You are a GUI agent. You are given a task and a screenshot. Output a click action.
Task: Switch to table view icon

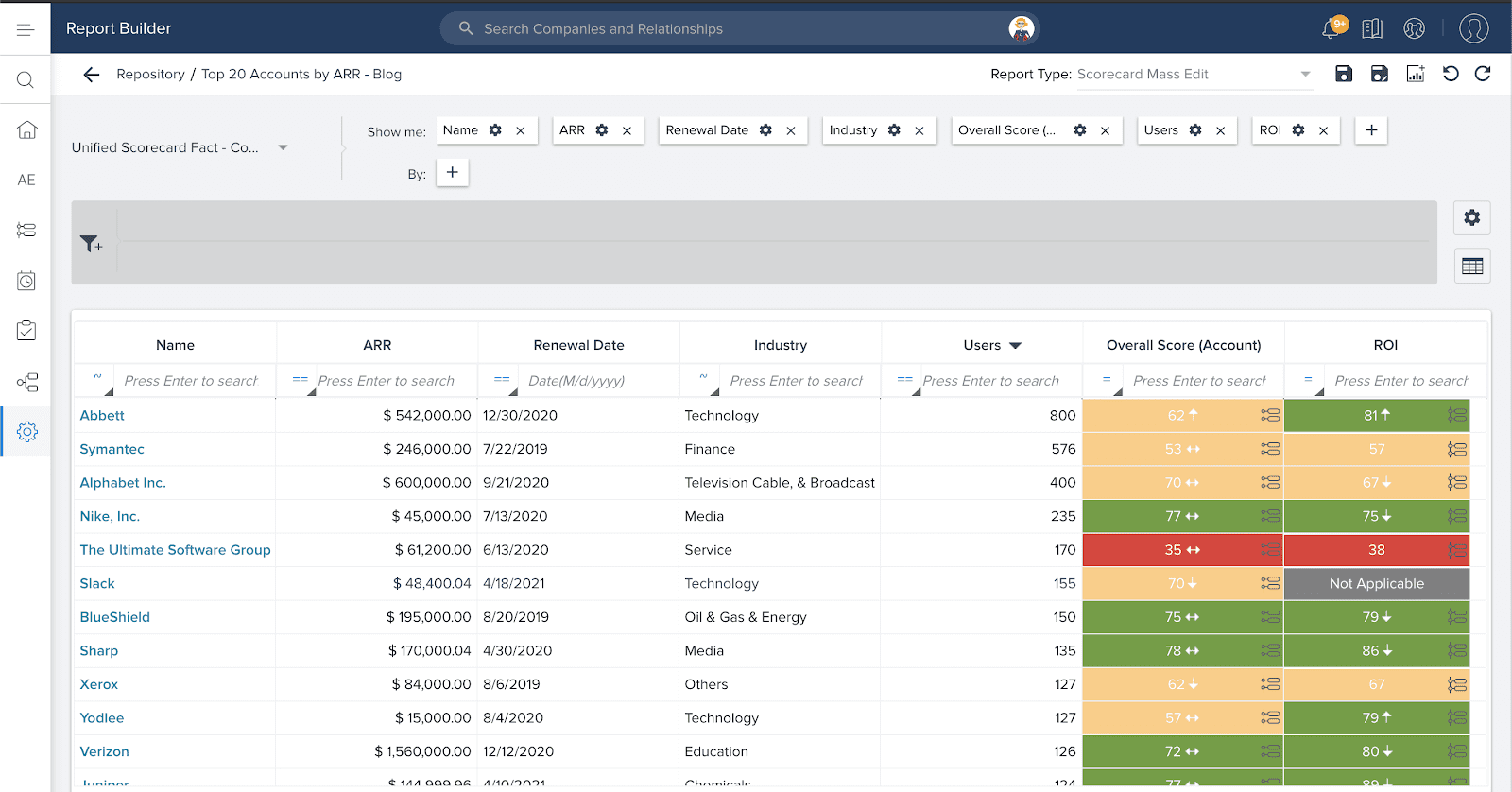tap(1471, 267)
